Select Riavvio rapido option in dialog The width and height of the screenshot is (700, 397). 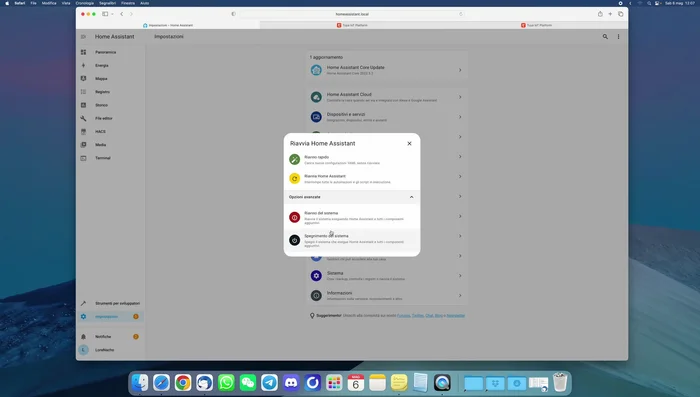pyautogui.click(x=352, y=159)
